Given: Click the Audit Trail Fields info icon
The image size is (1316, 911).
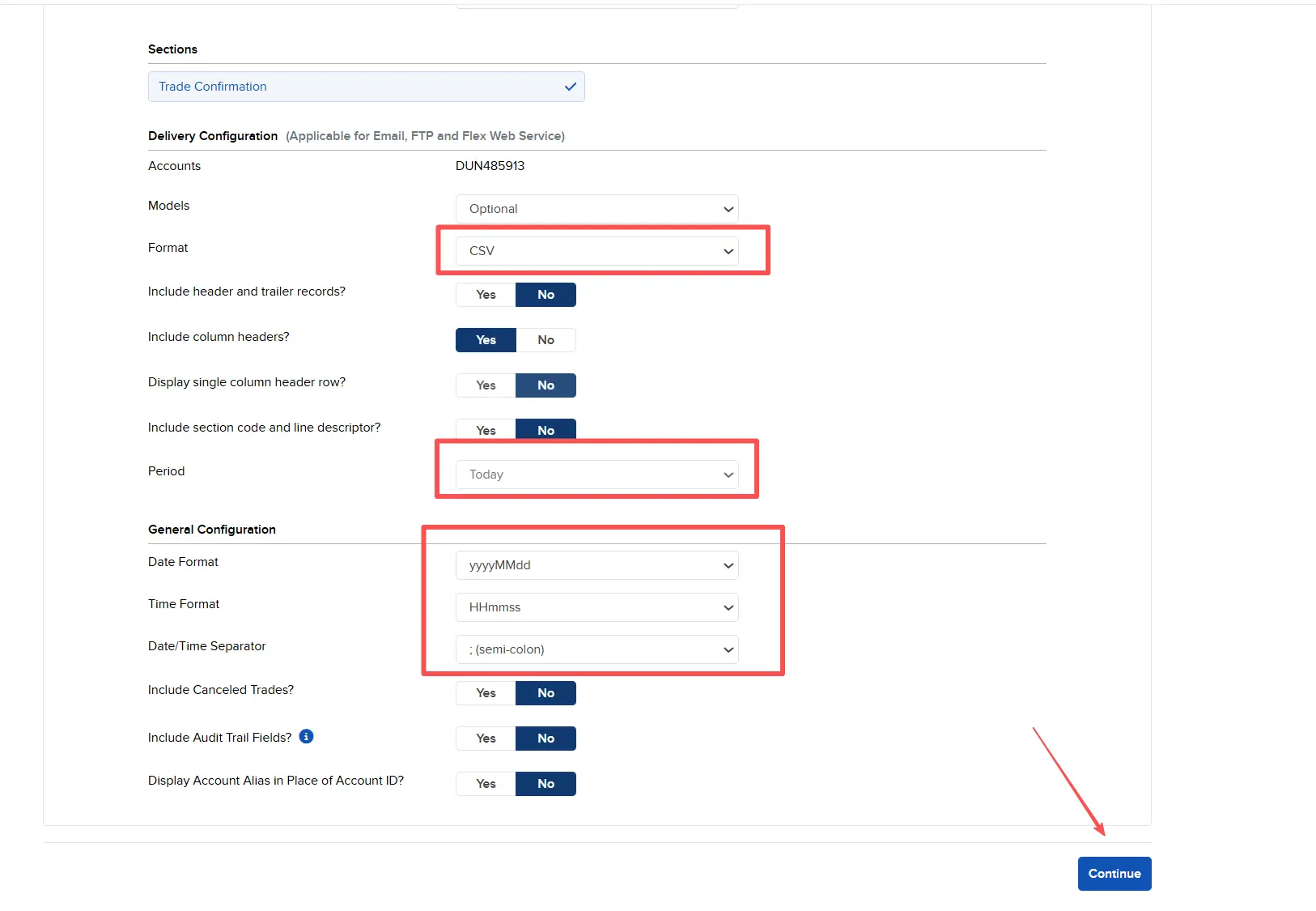Looking at the screenshot, I should (x=306, y=736).
